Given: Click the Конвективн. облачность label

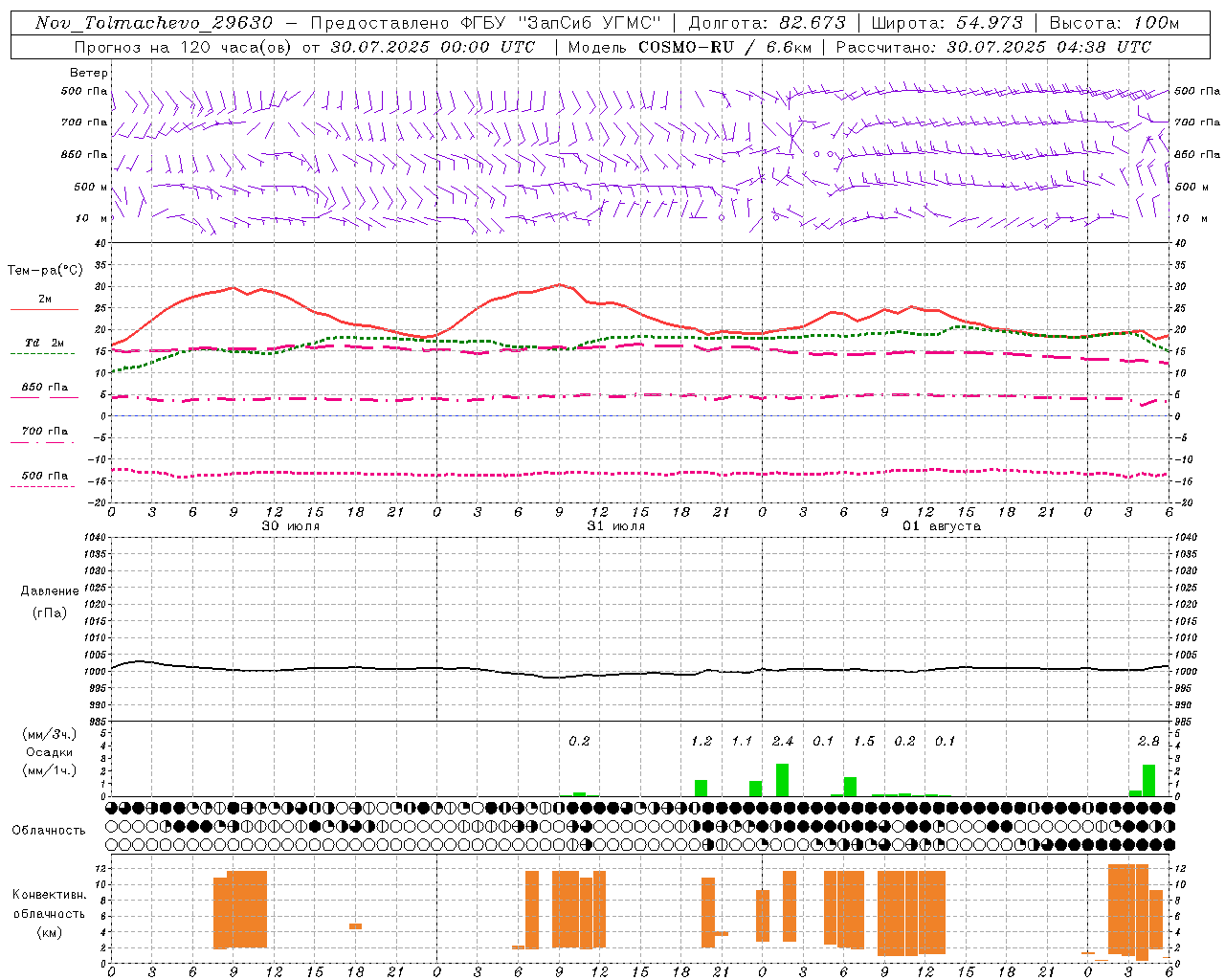Looking at the screenshot, I should click(x=49, y=904).
